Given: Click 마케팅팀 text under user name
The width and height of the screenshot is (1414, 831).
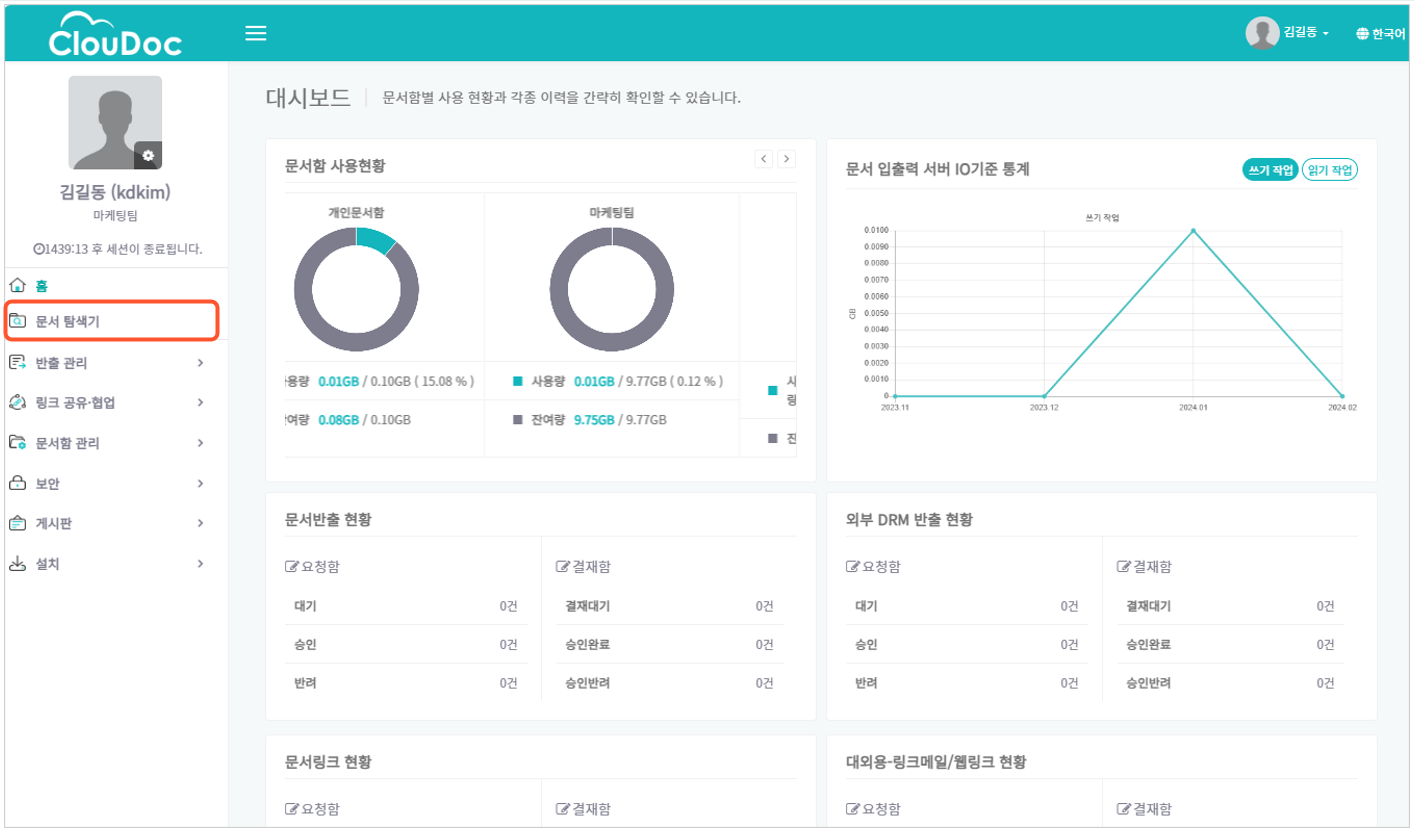Looking at the screenshot, I should click(115, 215).
